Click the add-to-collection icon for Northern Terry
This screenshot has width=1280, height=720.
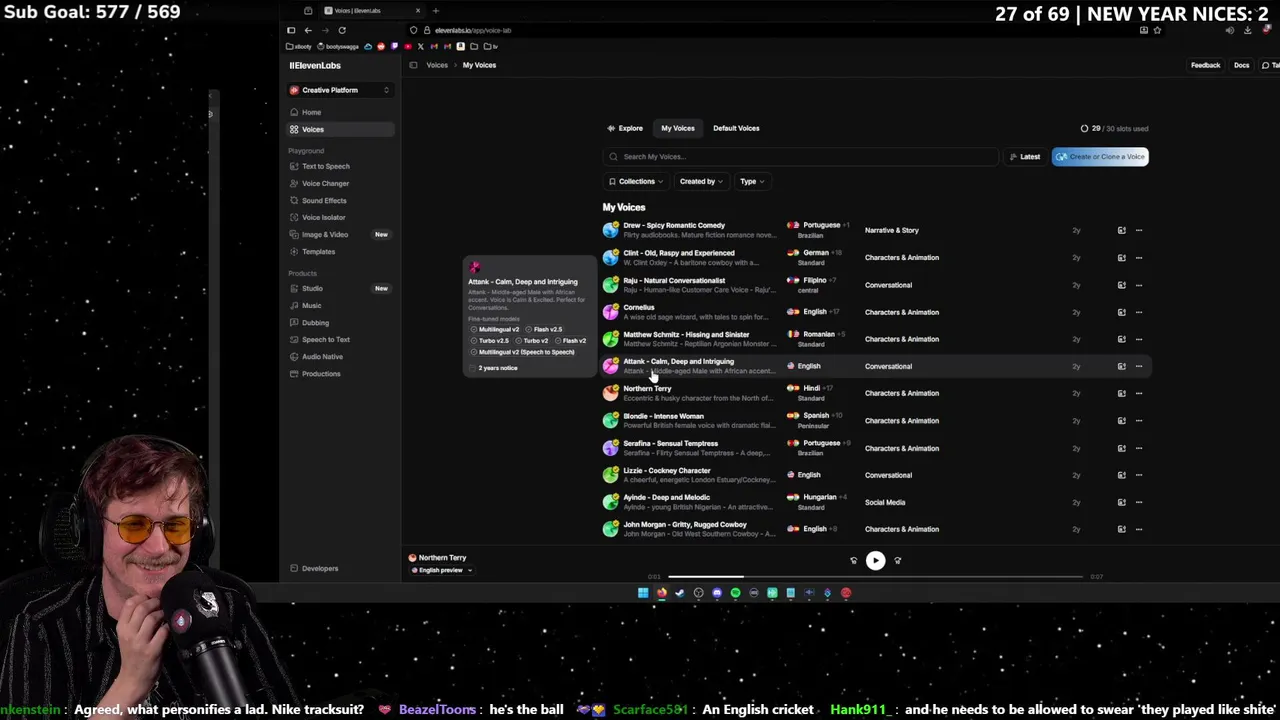1121,393
